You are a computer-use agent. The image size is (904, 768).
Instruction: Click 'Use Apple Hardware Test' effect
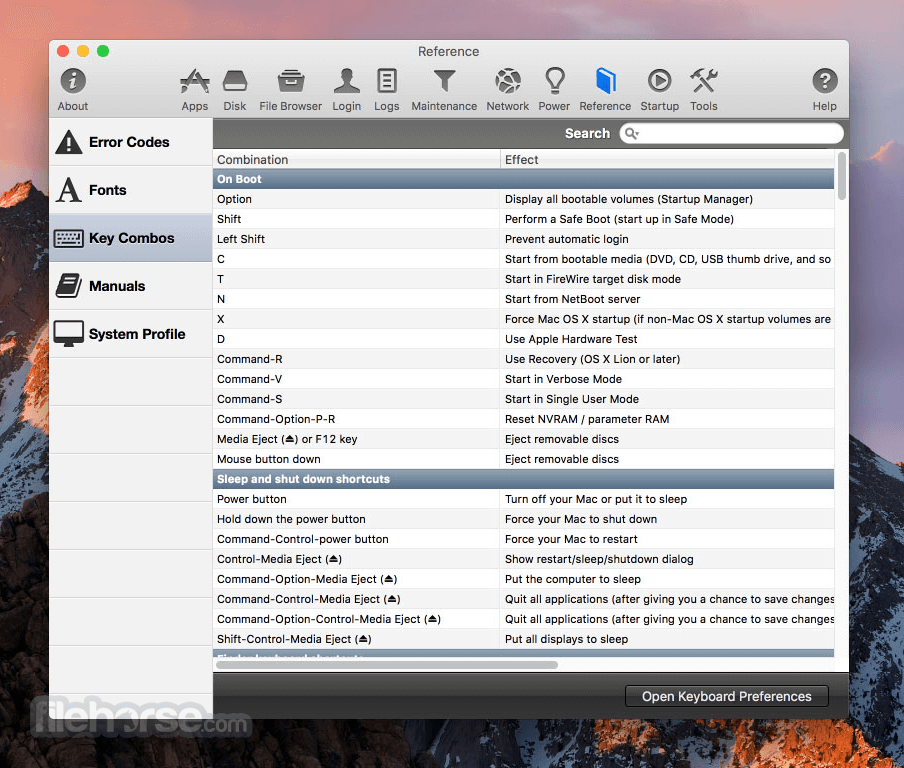click(x=571, y=339)
